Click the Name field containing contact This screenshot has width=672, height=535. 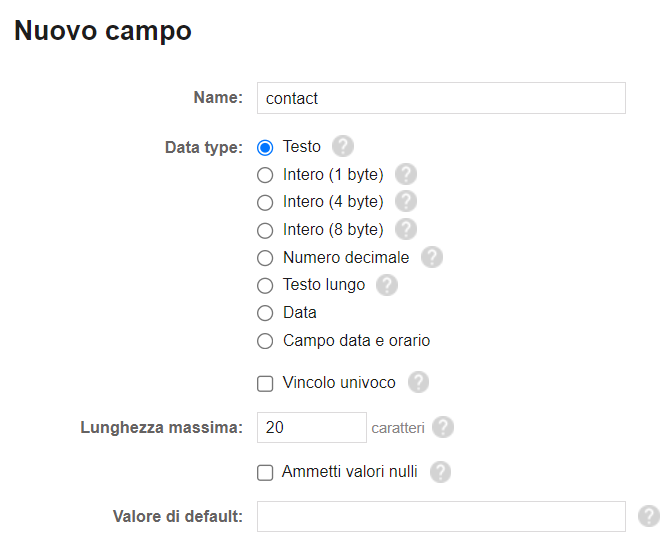coord(441,98)
